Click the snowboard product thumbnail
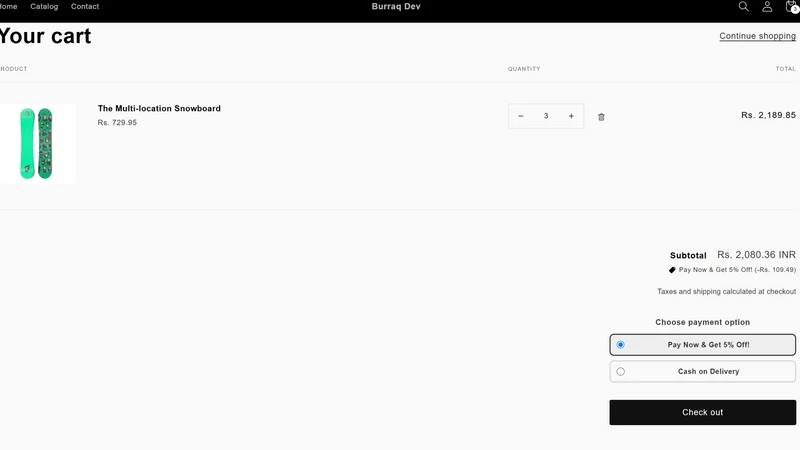The width and height of the screenshot is (800, 450). (37, 143)
